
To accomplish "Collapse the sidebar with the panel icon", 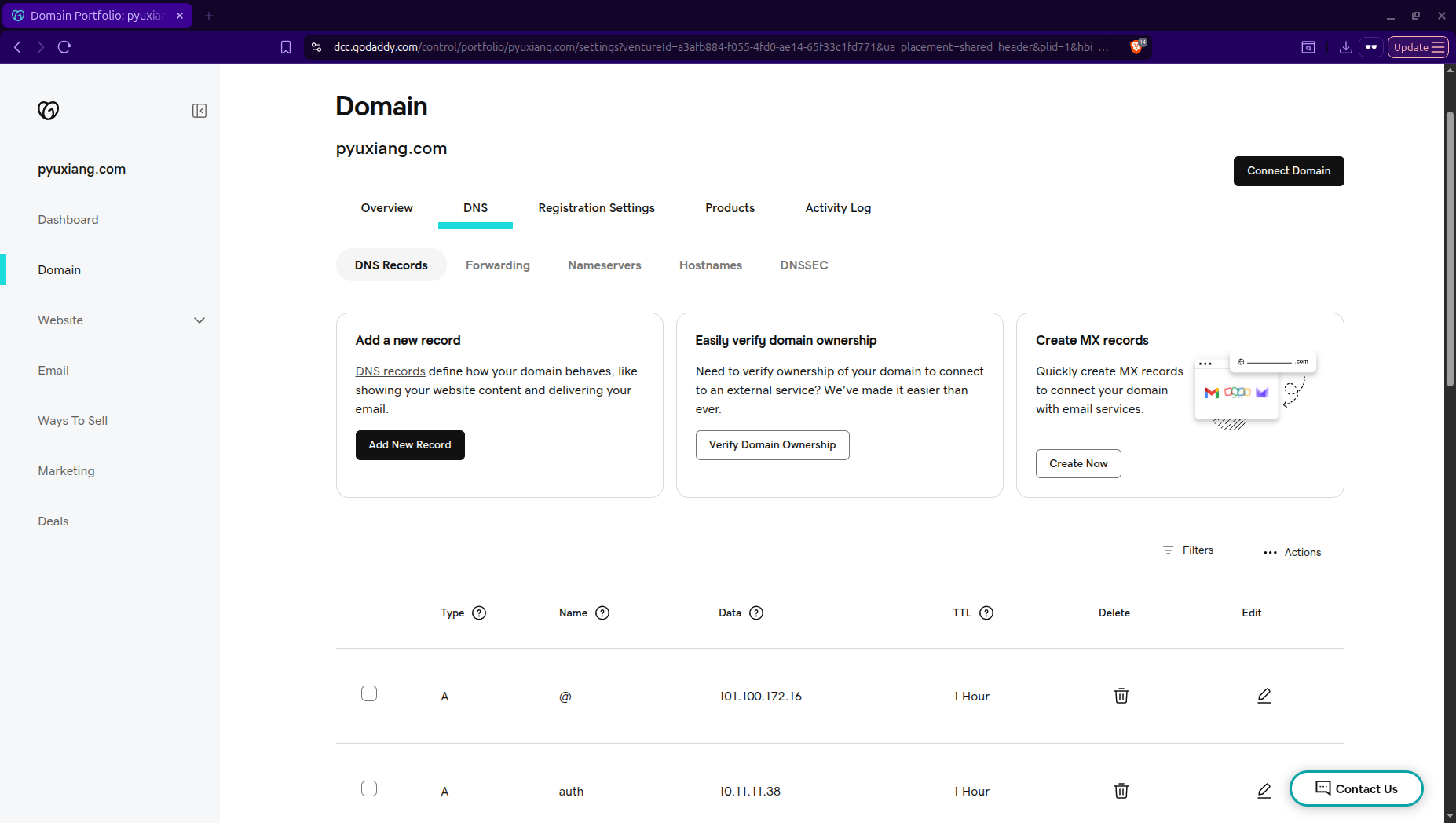I will (199, 111).
